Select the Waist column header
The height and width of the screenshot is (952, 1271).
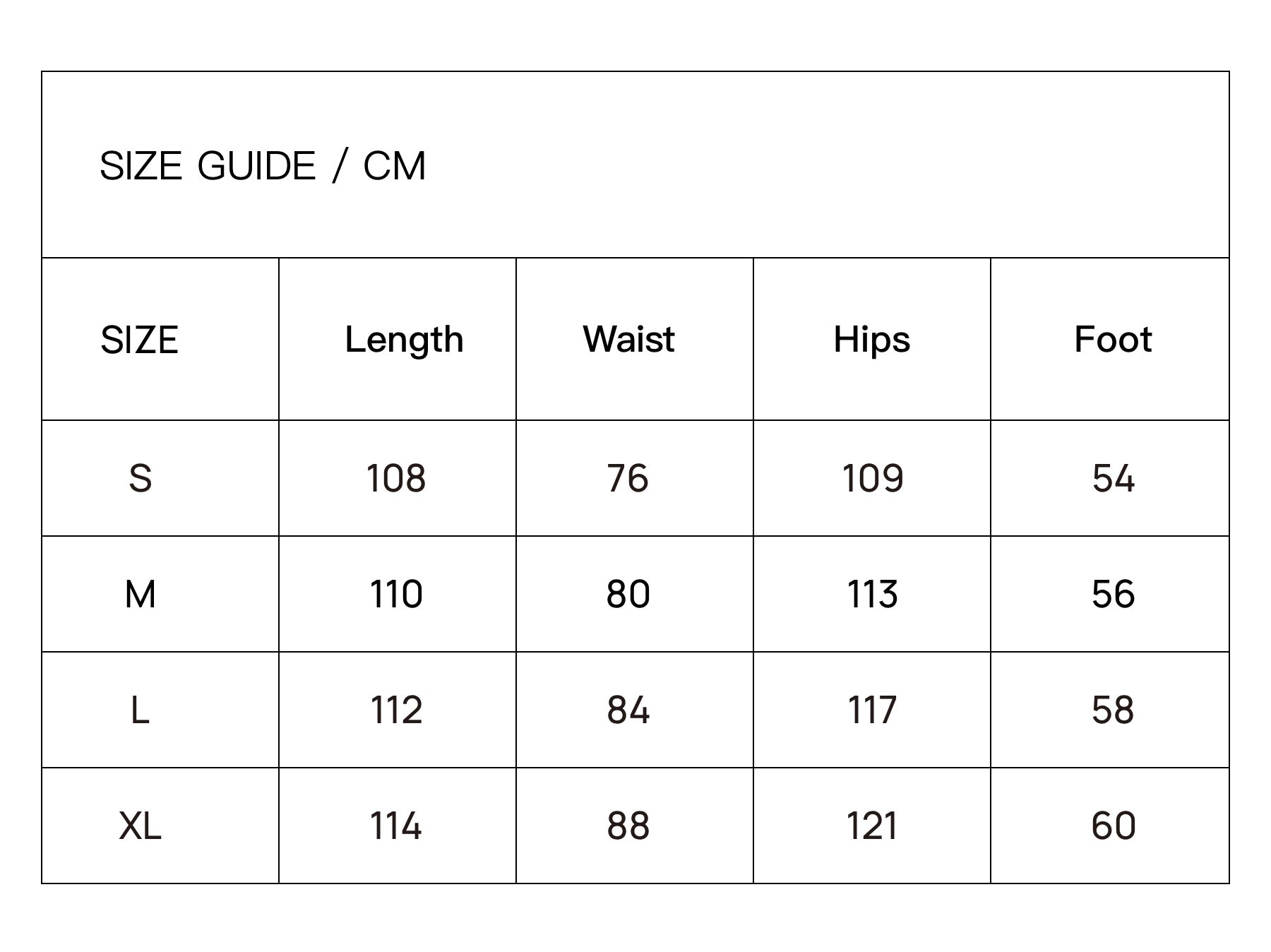(628, 340)
